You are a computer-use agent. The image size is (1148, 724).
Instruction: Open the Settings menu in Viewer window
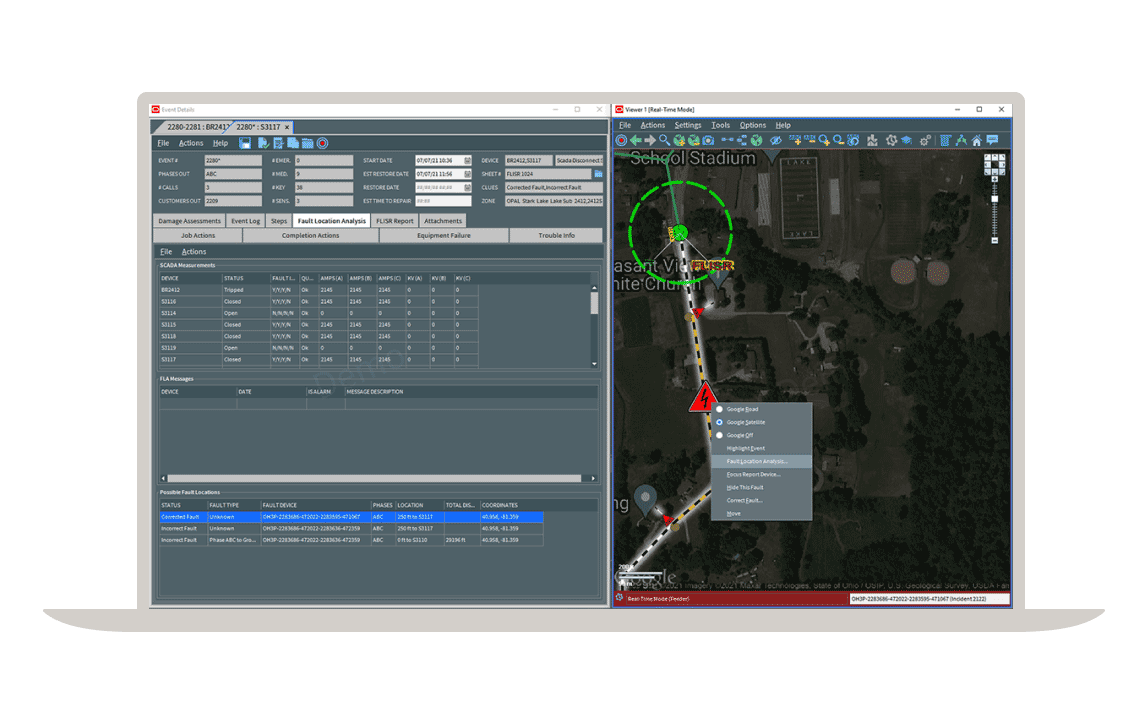687,125
